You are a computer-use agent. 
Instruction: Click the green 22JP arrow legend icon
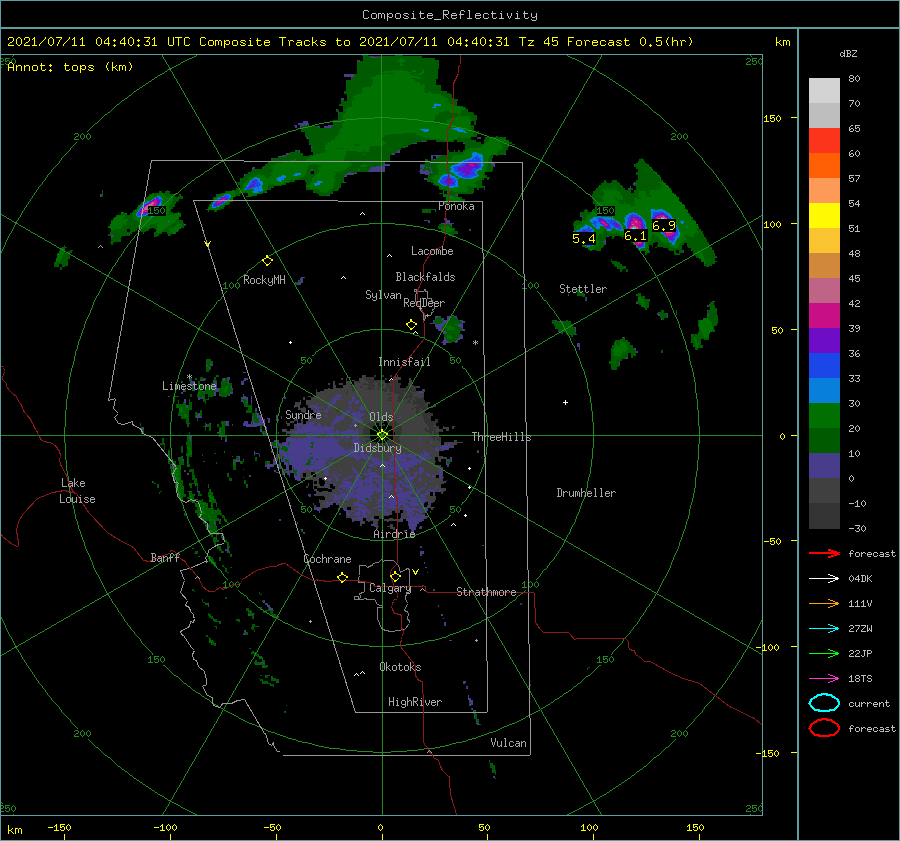pyautogui.click(x=824, y=653)
